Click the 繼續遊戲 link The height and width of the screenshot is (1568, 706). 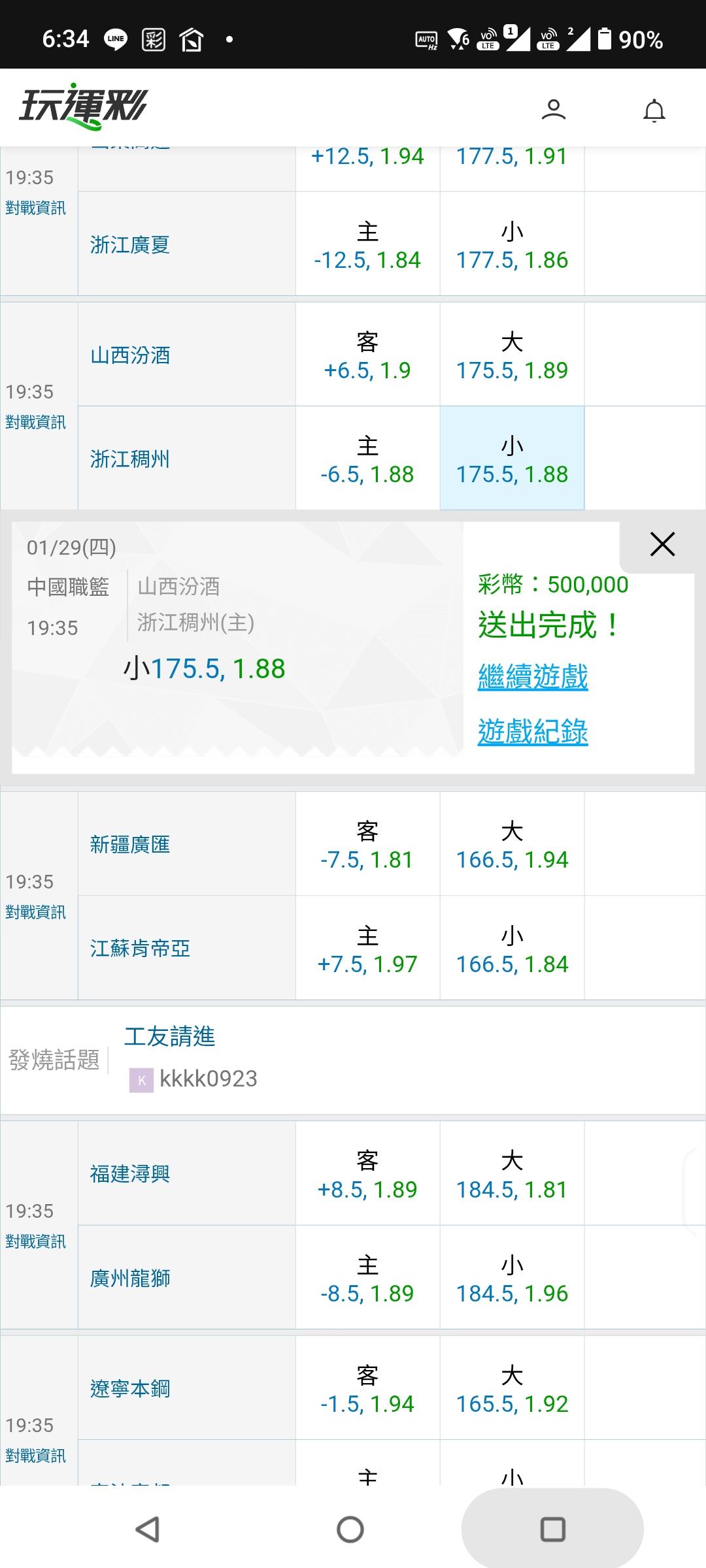point(533,677)
